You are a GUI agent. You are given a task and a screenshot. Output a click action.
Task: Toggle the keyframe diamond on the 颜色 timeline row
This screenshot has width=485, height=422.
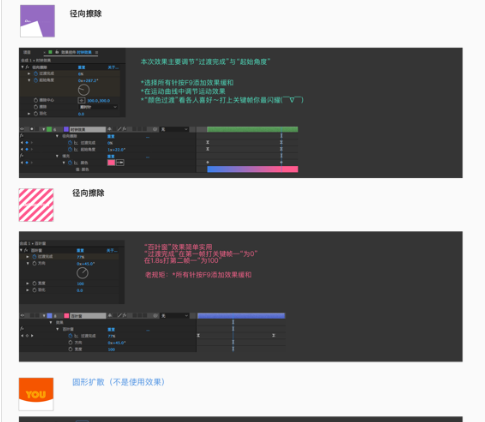click(27, 163)
